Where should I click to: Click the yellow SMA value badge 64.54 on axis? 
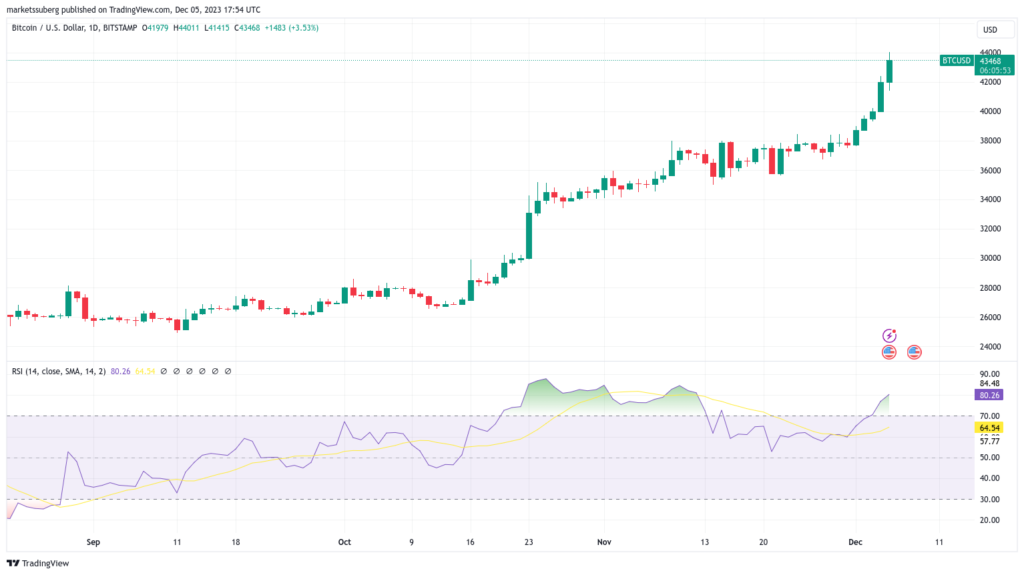[989, 428]
